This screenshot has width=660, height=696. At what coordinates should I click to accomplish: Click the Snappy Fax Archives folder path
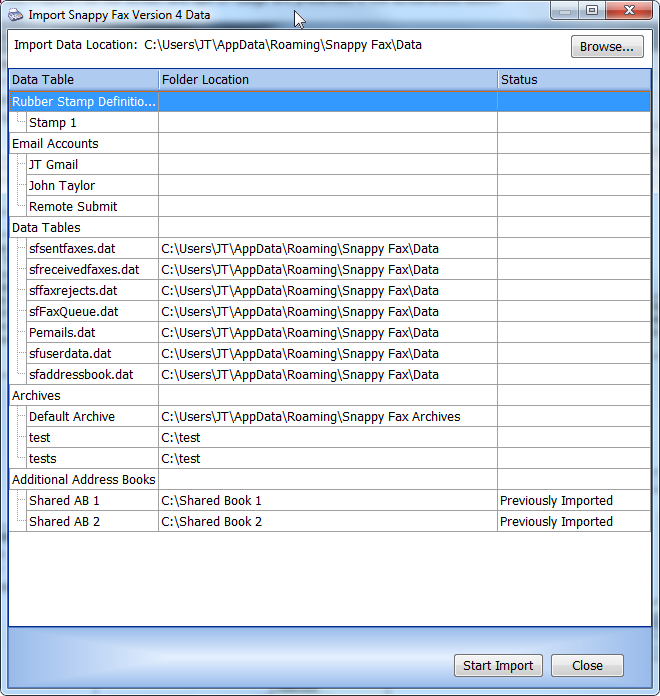[311, 416]
